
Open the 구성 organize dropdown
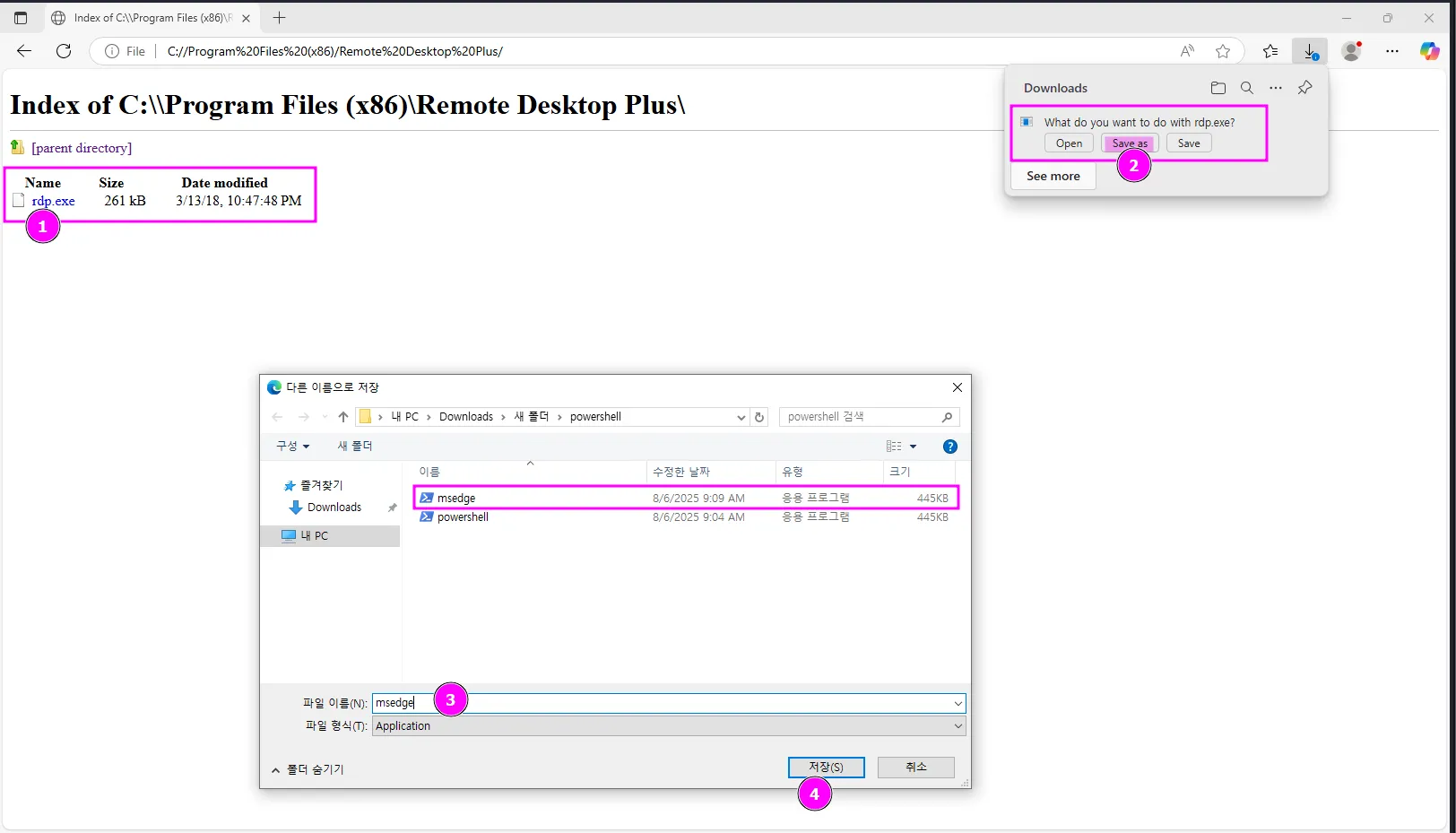point(292,446)
